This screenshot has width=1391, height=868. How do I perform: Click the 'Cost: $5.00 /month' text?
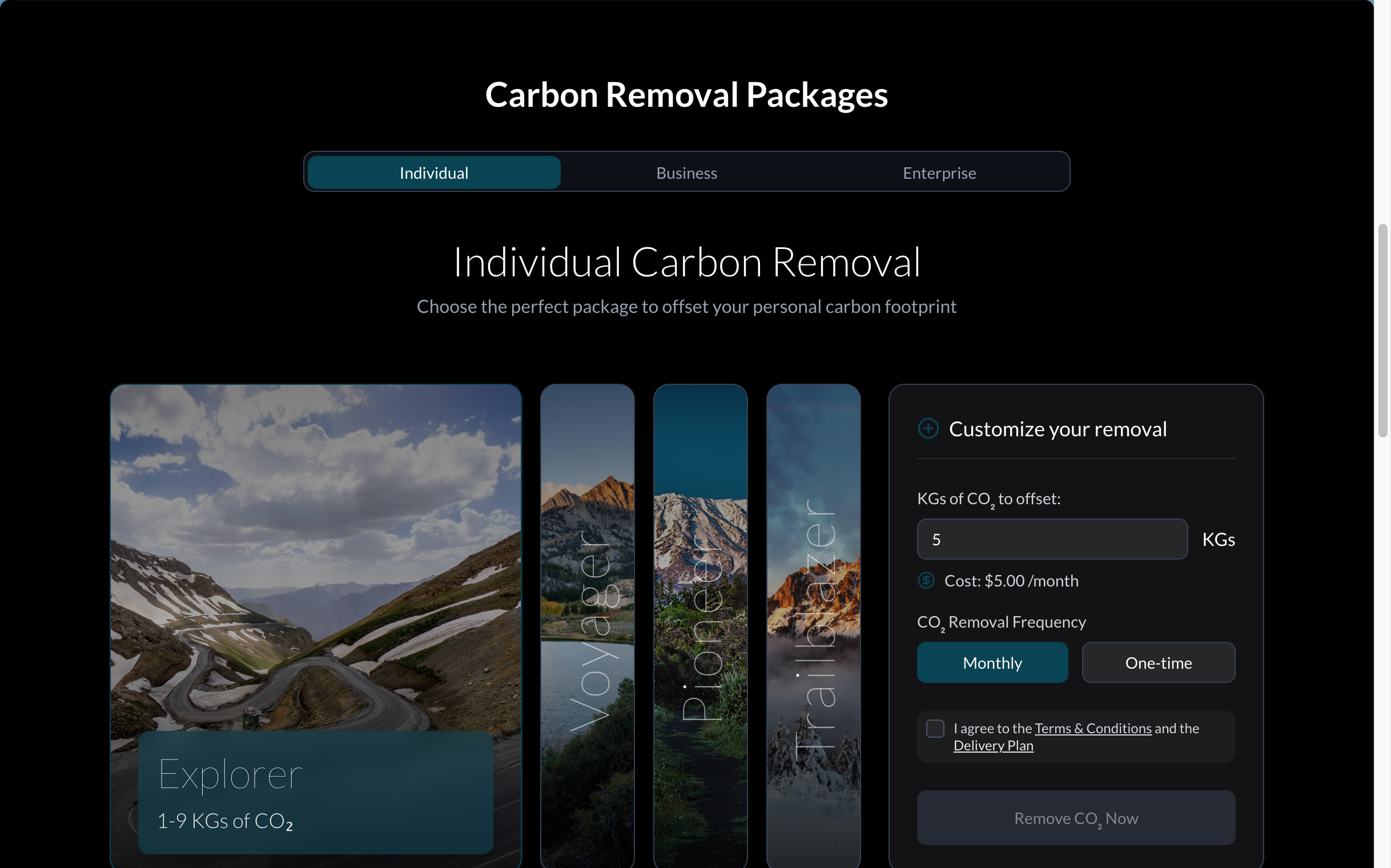pyautogui.click(x=1011, y=580)
